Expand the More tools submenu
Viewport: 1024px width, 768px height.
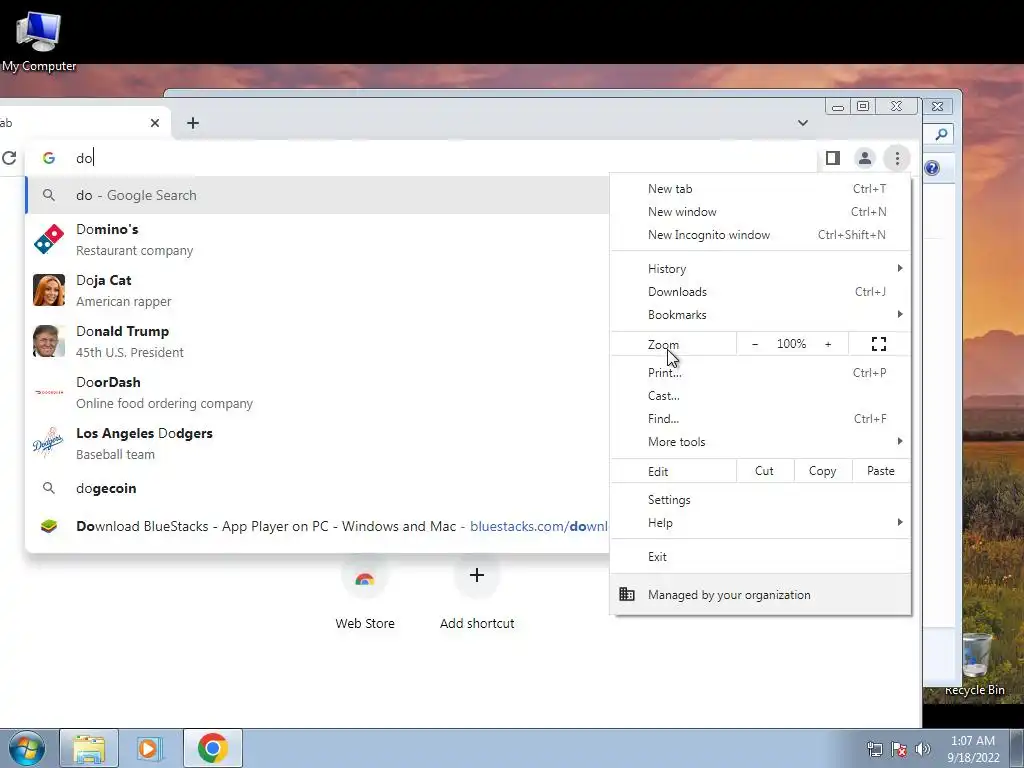pyautogui.click(x=760, y=441)
